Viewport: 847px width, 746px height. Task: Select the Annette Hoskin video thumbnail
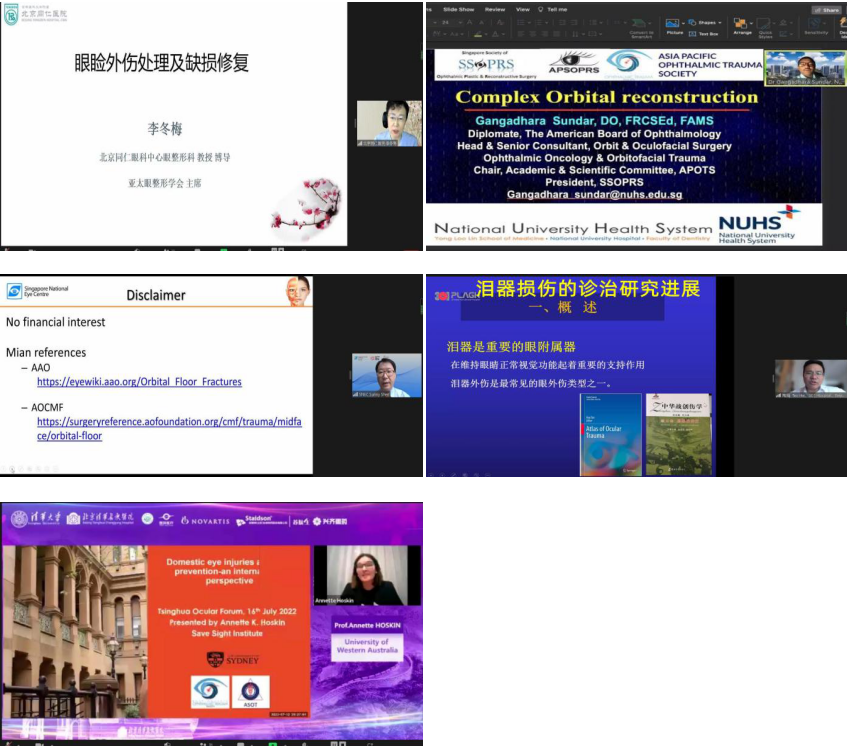pos(360,576)
